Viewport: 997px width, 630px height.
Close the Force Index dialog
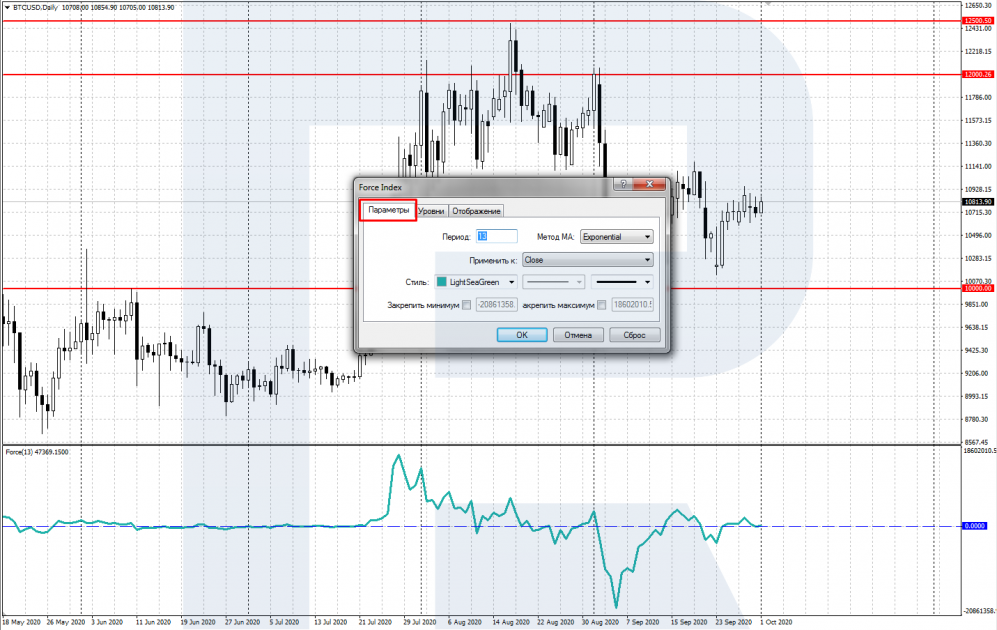click(x=652, y=185)
